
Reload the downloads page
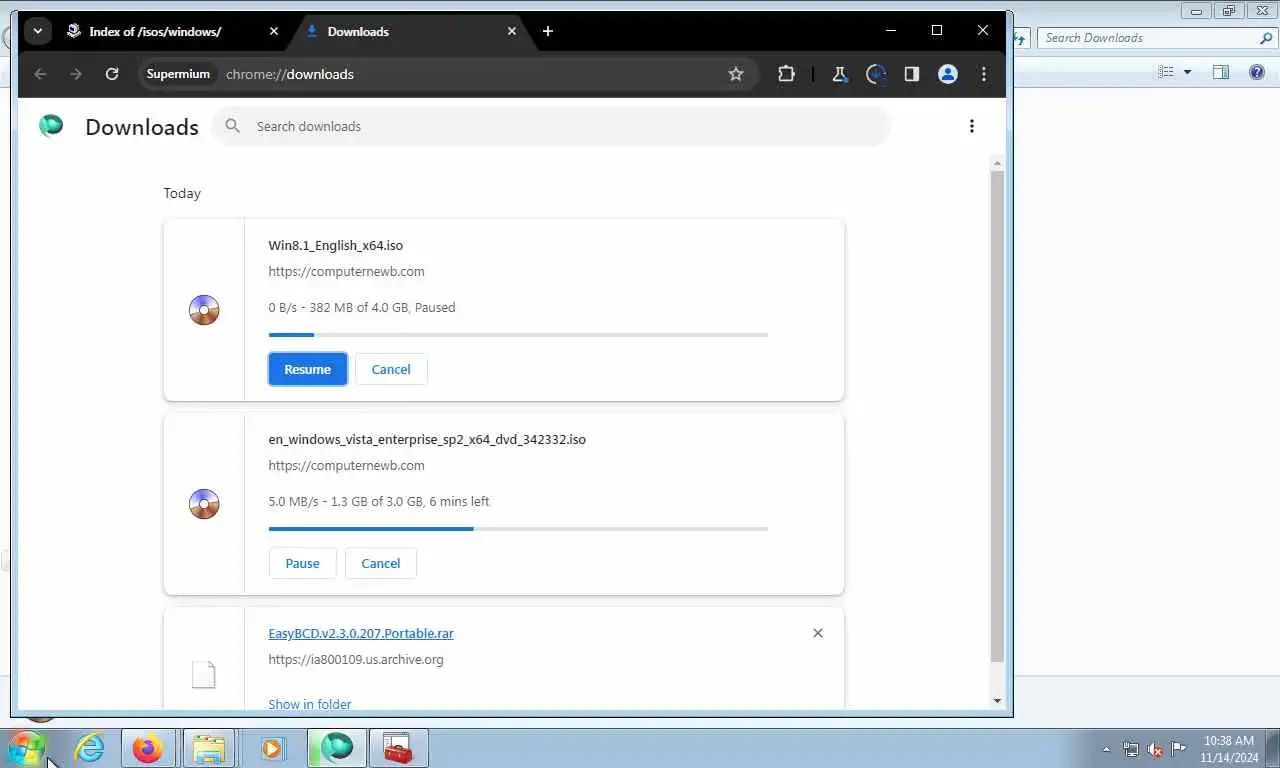click(x=112, y=74)
